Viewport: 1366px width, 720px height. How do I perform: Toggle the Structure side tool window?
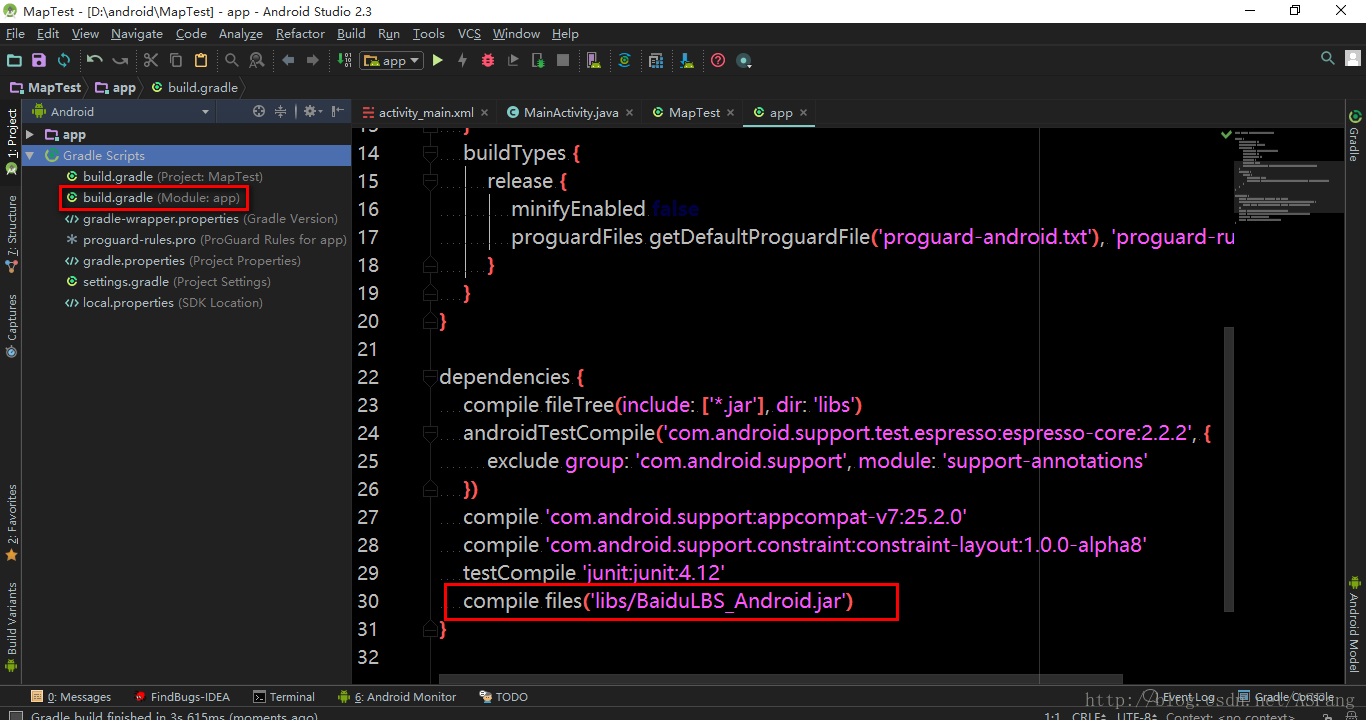(x=12, y=235)
